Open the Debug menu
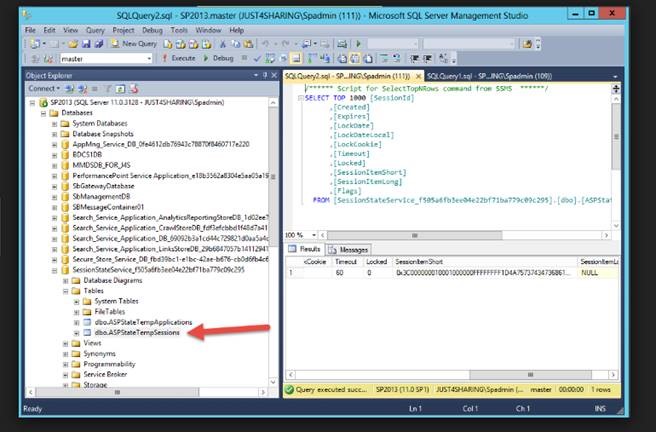The image size is (656, 432). [152, 30]
